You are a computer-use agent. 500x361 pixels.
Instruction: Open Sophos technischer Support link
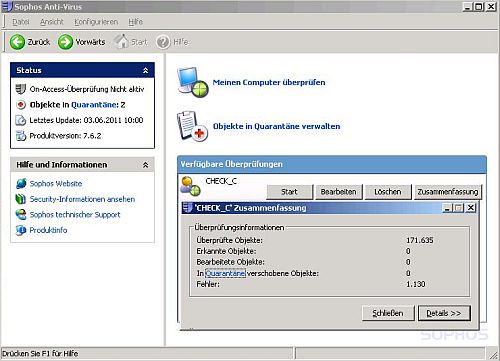(x=75, y=215)
